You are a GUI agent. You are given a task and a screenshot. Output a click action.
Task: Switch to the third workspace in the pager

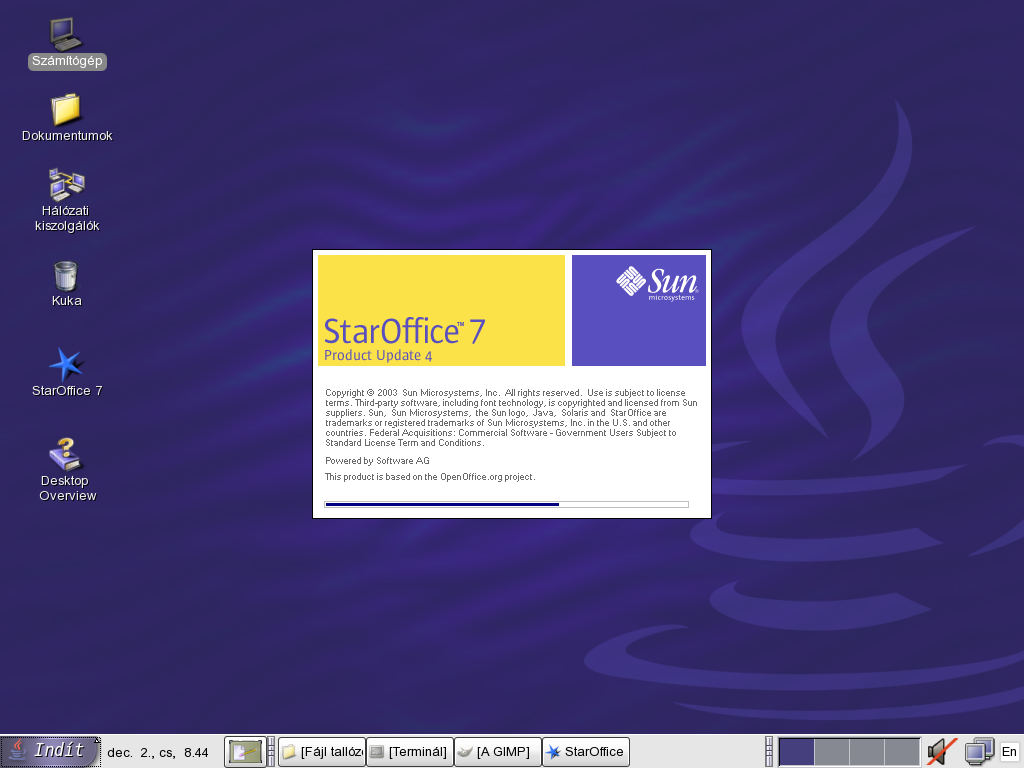pyautogui.click(x=867, y=752)
